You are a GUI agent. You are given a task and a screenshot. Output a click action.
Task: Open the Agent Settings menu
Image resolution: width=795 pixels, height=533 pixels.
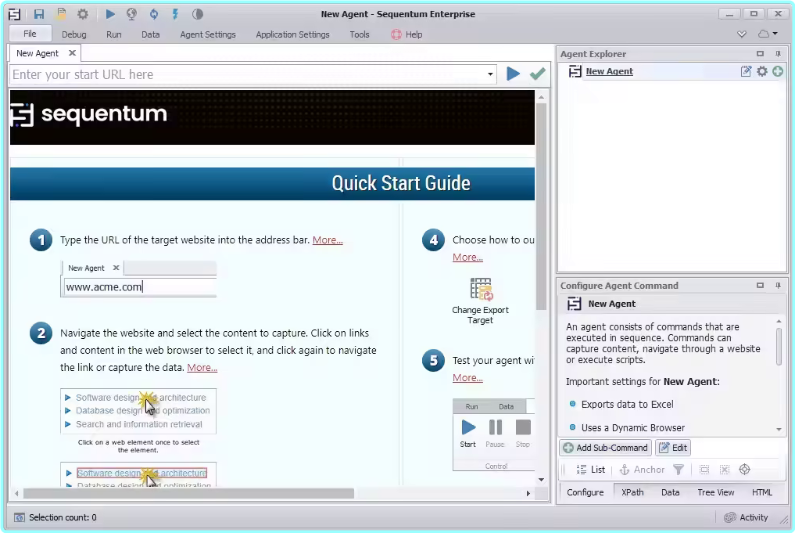pos(208,34)
